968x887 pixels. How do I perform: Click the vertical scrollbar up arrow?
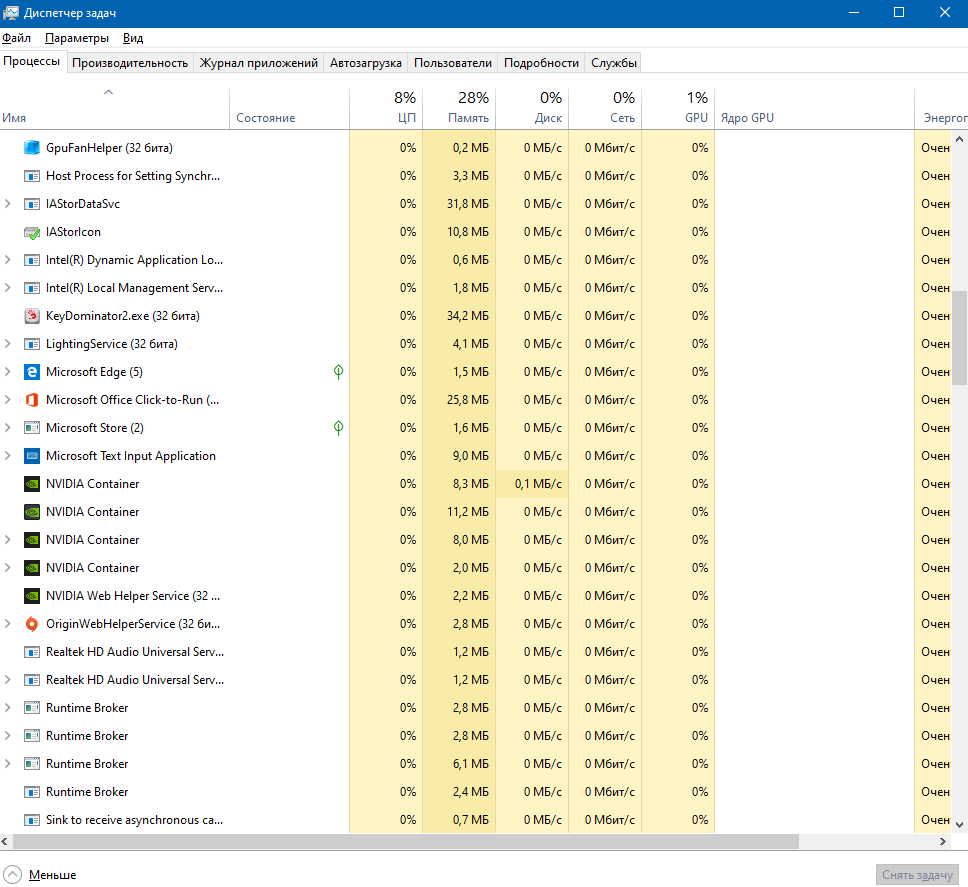(959, 139)
